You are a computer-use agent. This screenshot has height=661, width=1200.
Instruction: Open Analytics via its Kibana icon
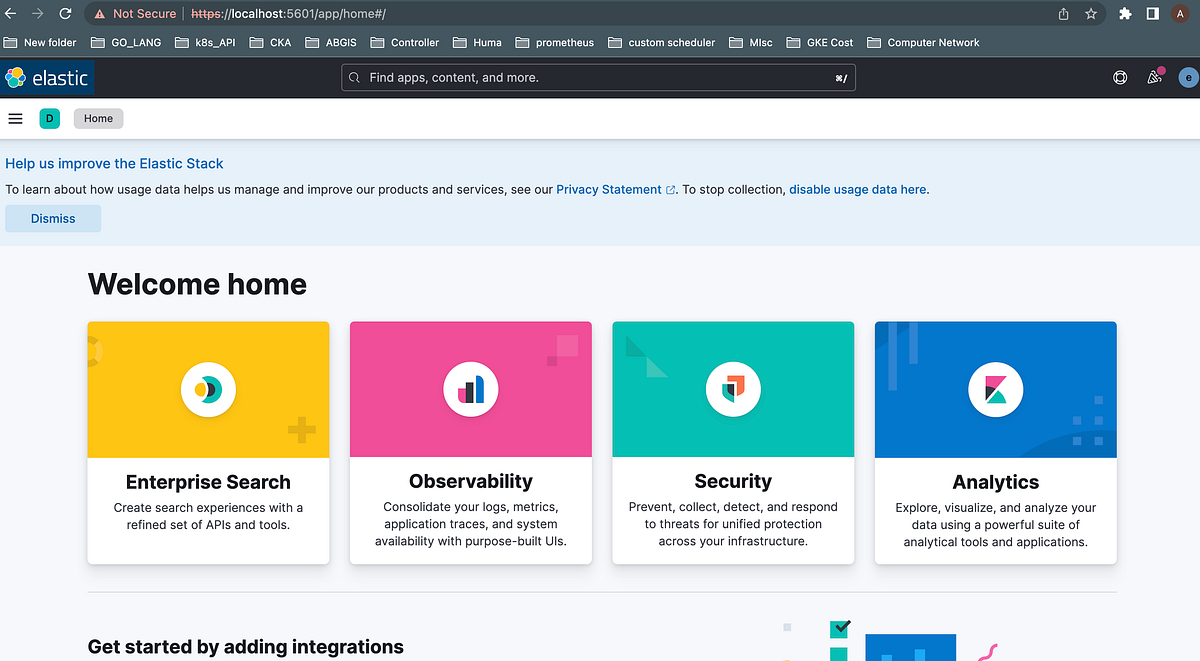[x=995, y=389]
